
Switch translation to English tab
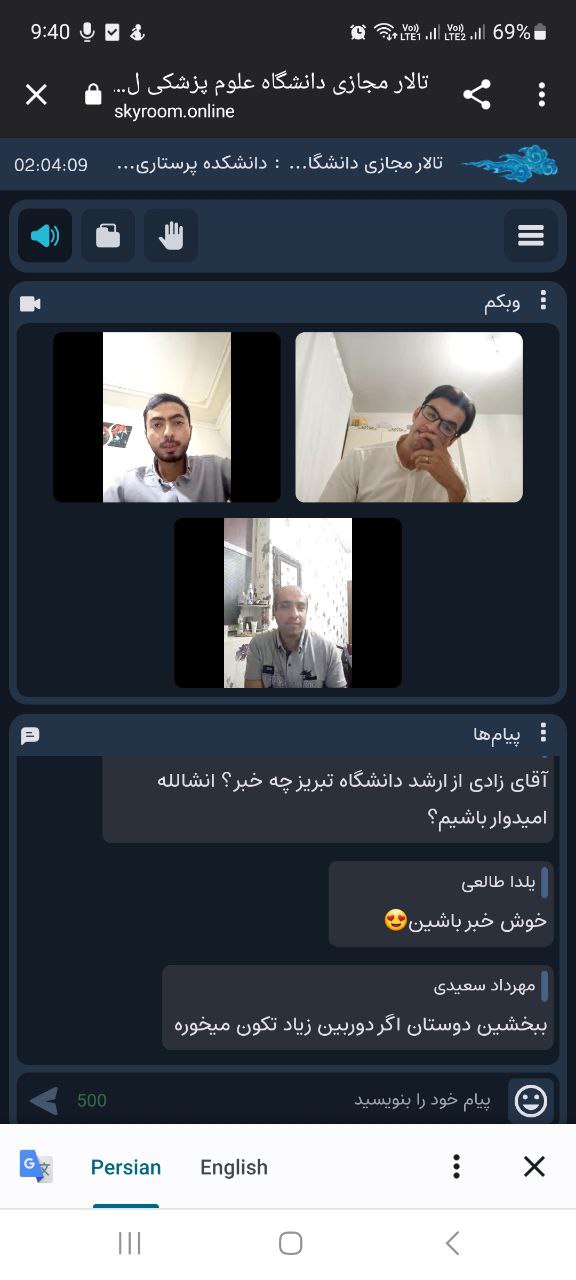click(x=234, y=1167)
